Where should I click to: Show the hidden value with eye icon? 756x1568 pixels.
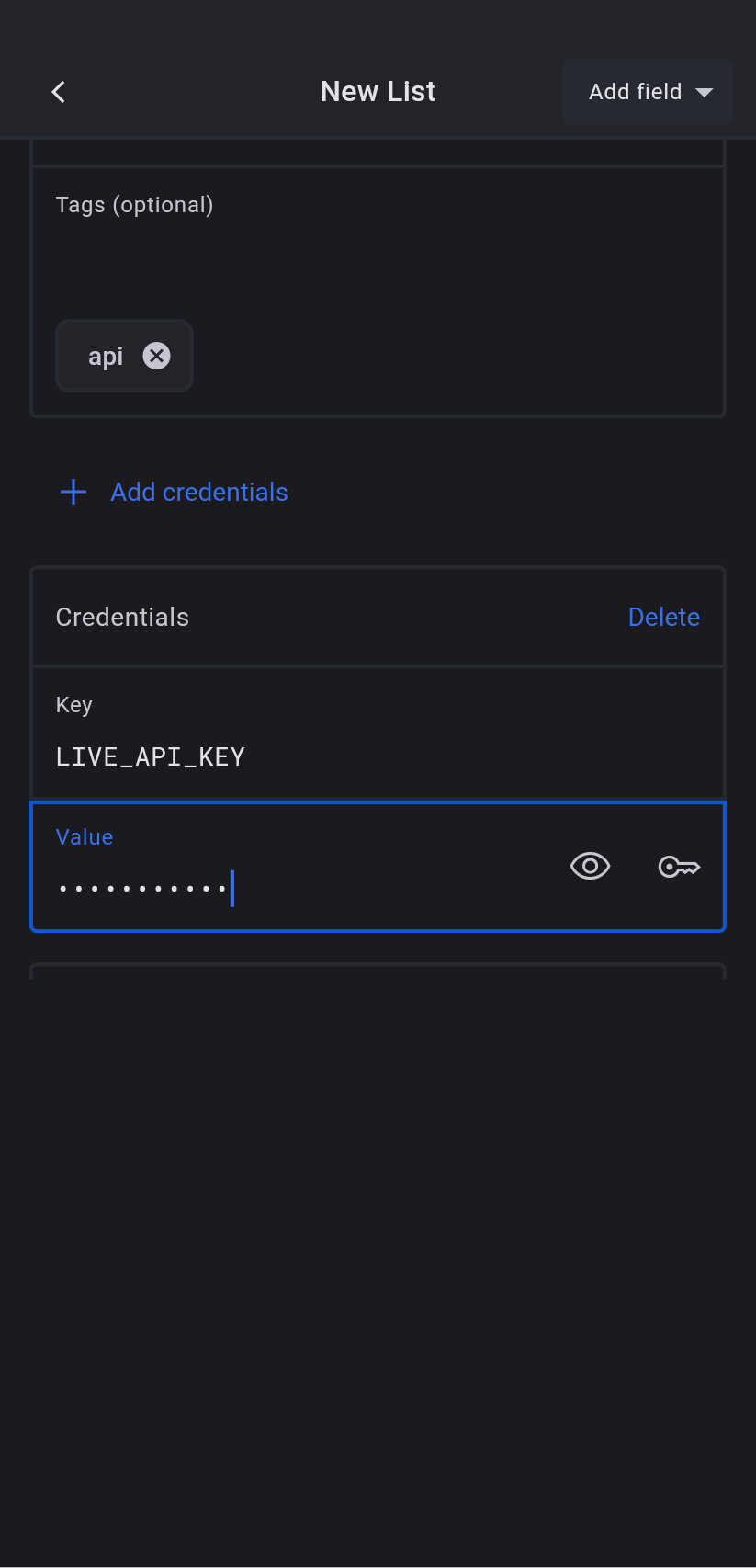[x=590, y=866]
